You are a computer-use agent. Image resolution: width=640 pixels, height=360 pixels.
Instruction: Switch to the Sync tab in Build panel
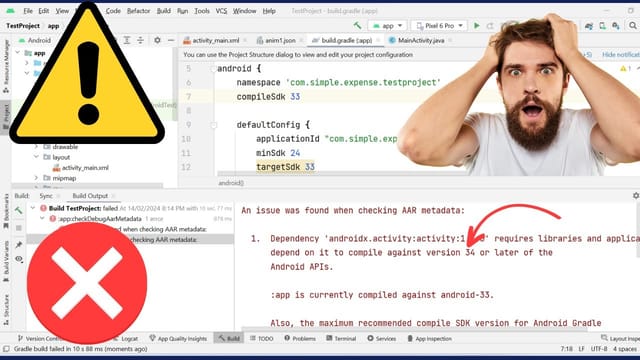(46, 196)
